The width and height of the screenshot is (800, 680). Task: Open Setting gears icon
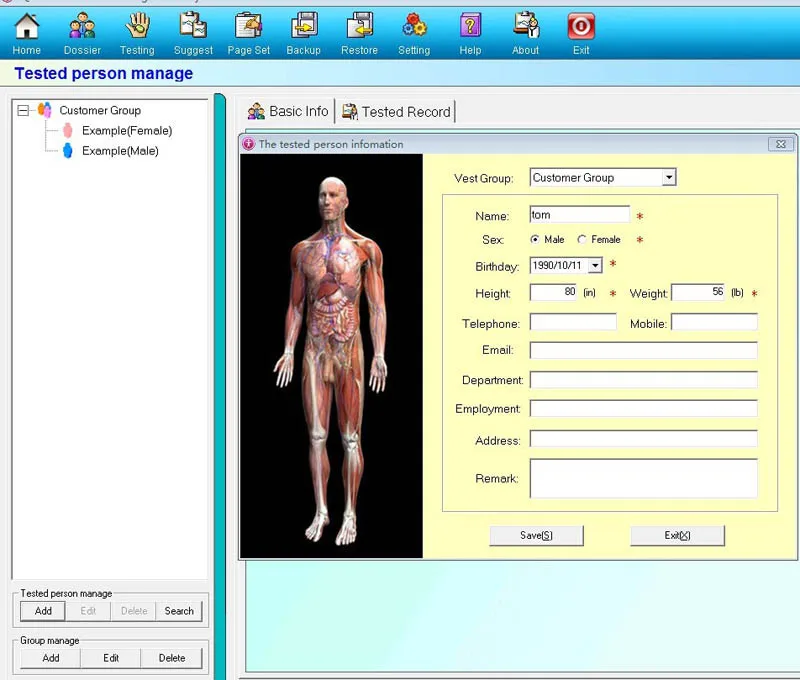(414, 27)
